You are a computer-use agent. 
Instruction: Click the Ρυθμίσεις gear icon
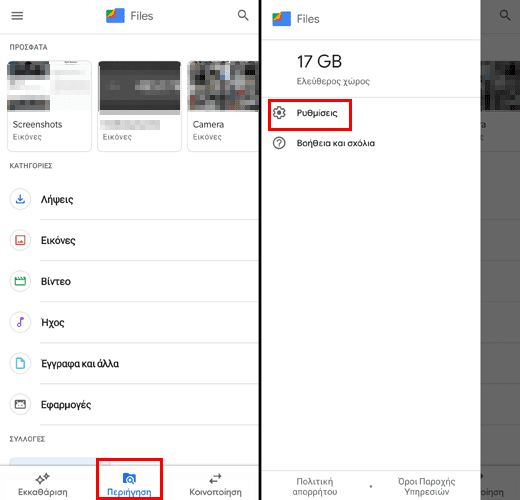point(279,113)
